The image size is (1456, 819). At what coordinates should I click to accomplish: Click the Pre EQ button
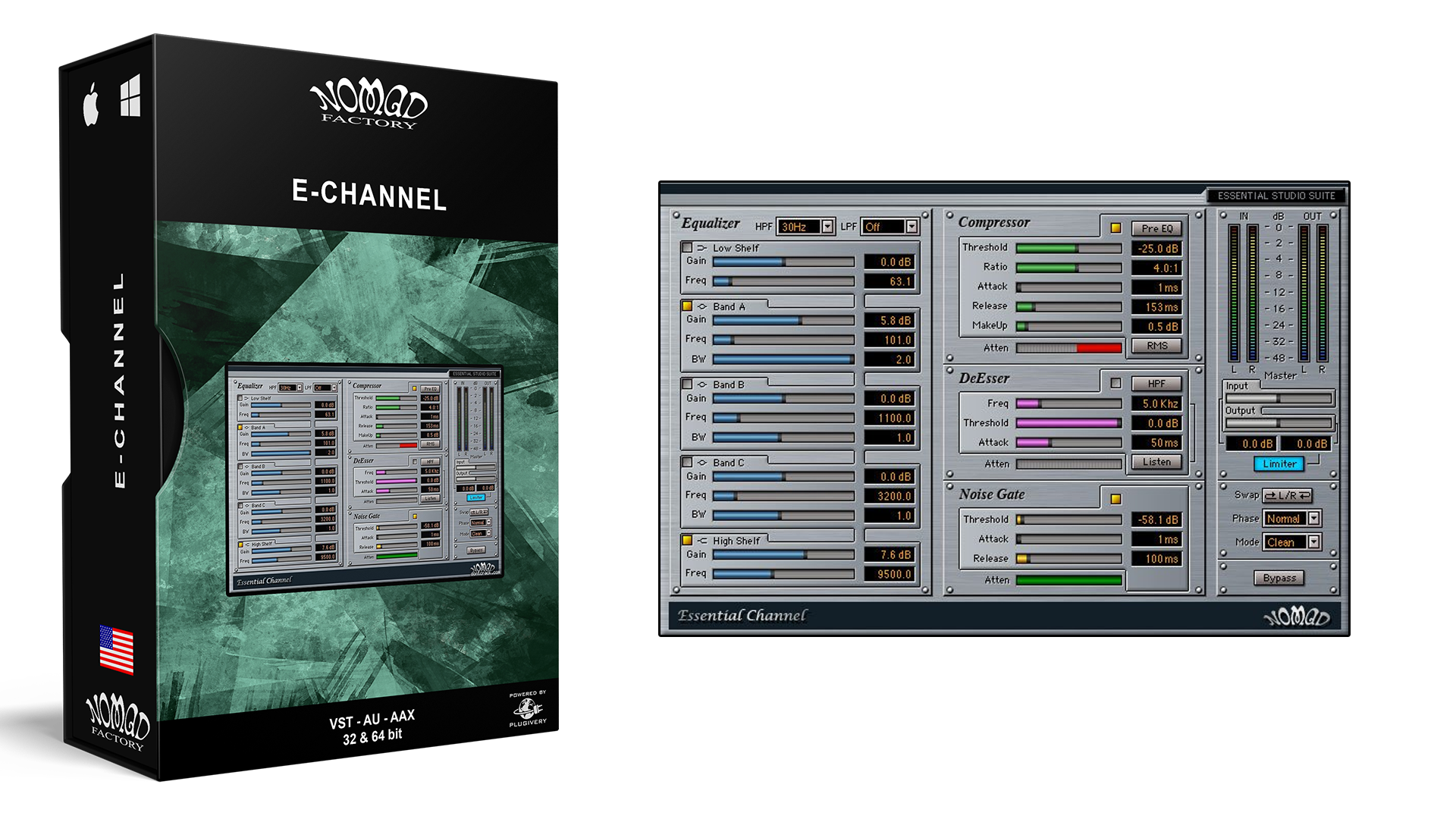click(x=1156, y=228)
